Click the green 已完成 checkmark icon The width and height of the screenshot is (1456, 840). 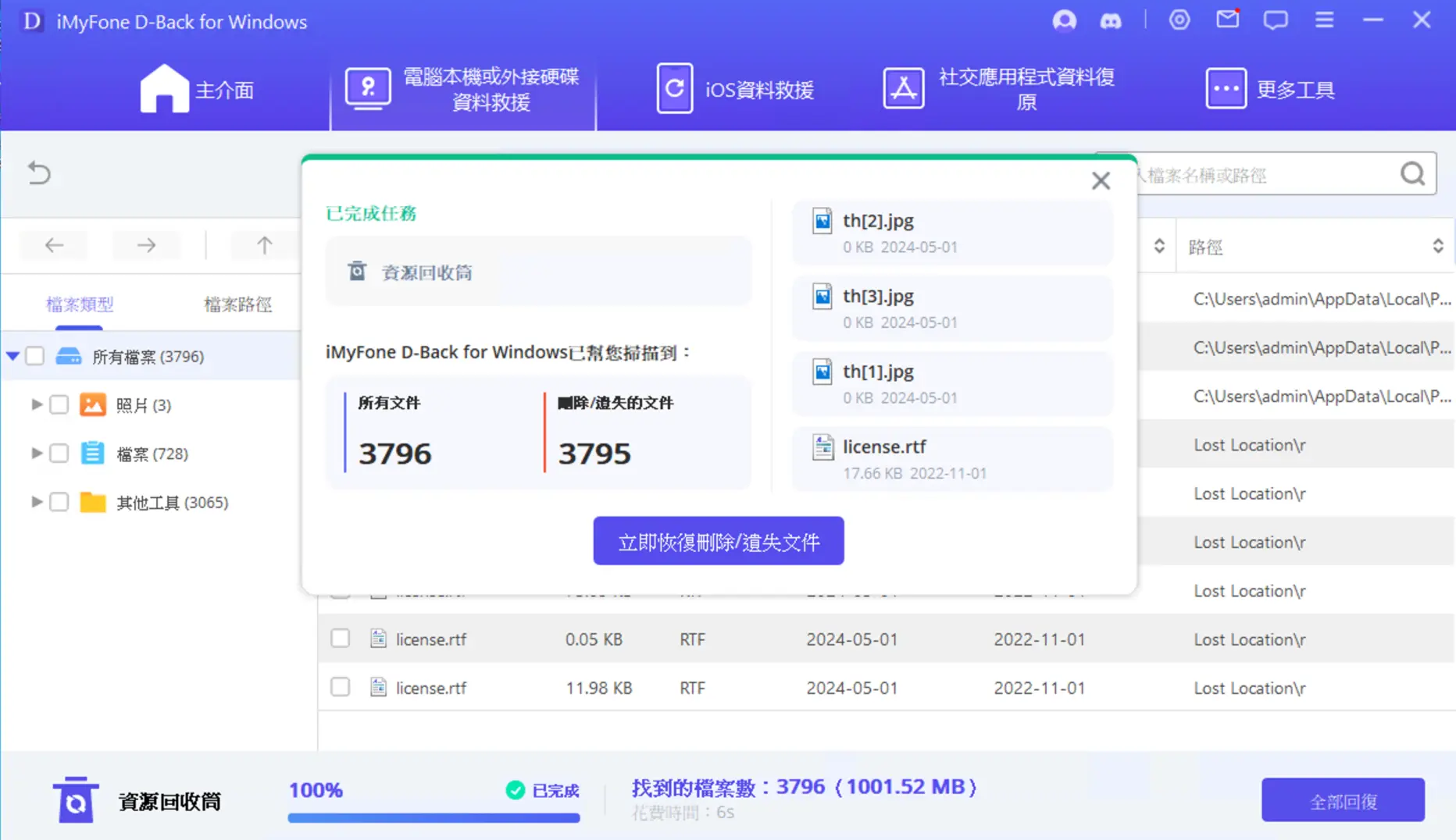coord(515,790)
